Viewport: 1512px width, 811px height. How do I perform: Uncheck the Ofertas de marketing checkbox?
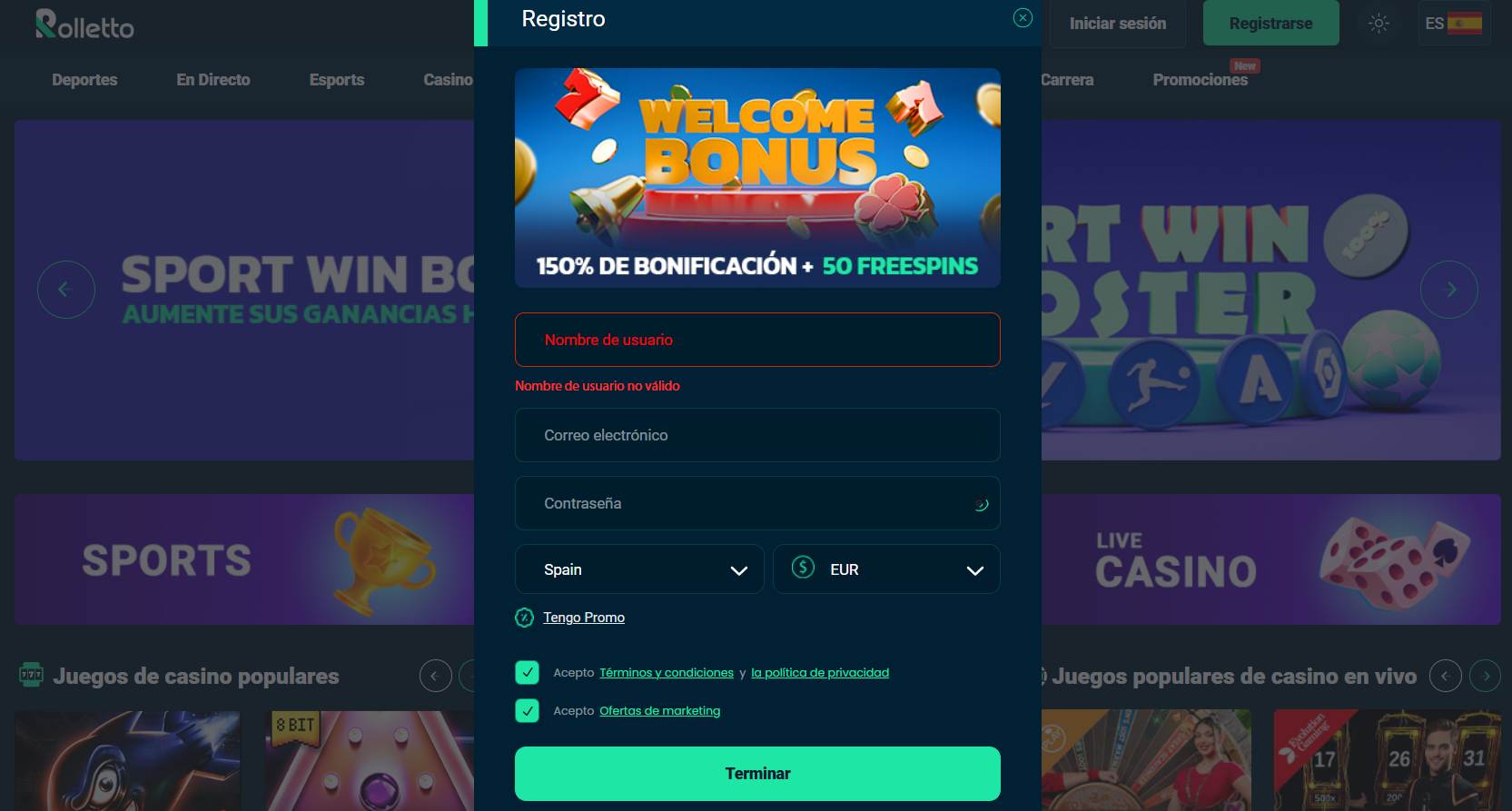[x=527, y=710]
